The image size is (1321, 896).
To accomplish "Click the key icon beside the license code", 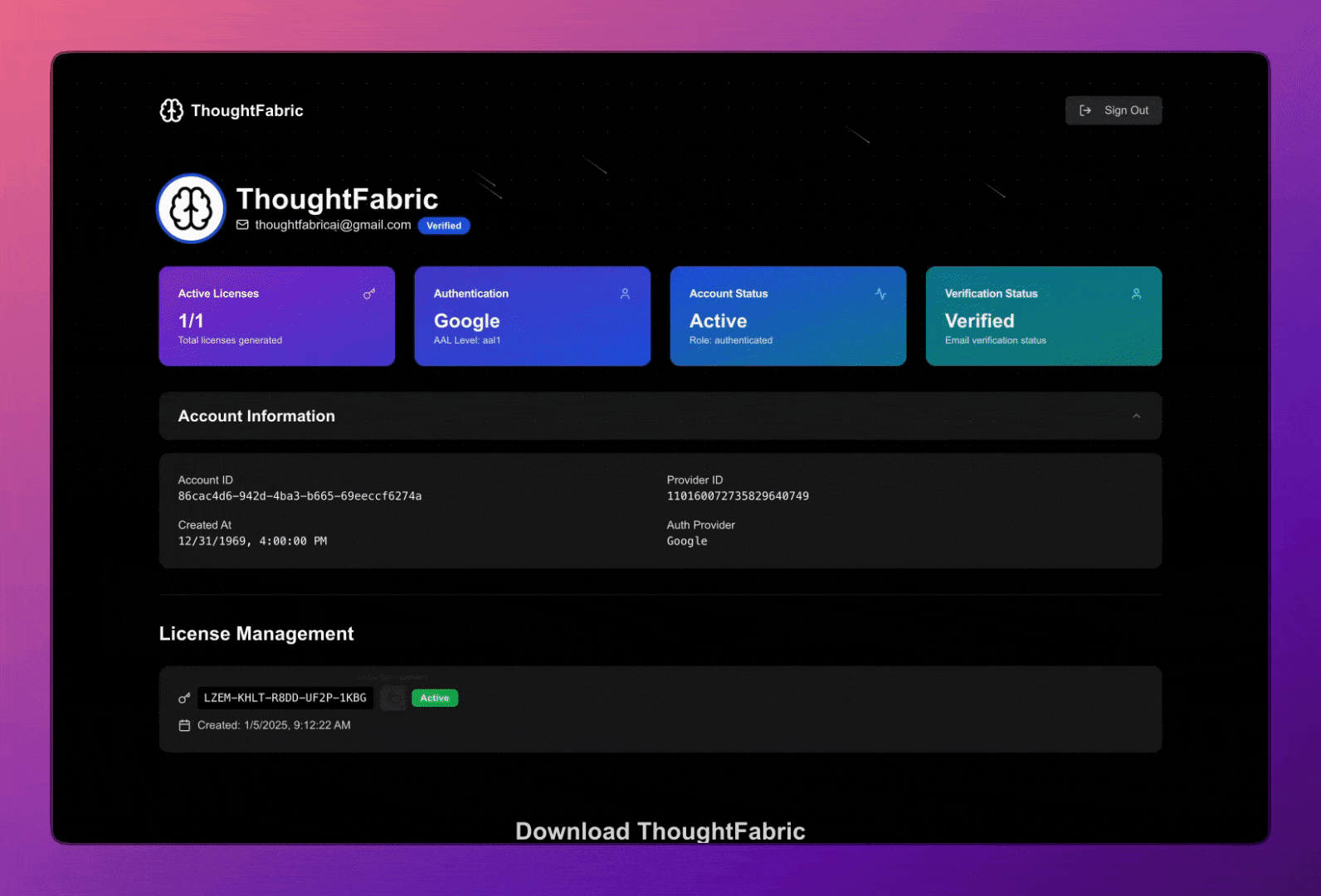I will [x=184, y=699].
